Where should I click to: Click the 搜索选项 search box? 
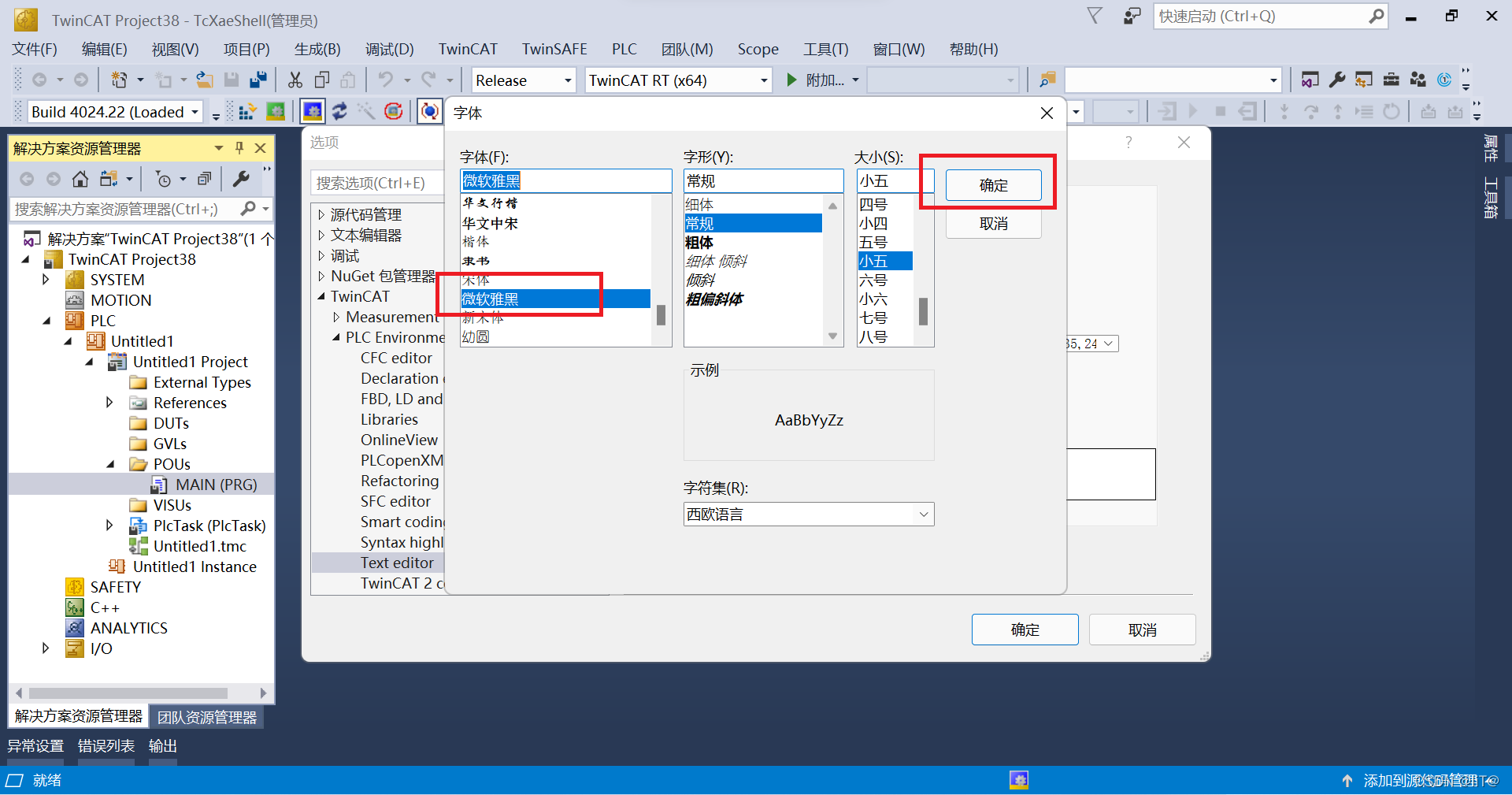click(376, 184)
